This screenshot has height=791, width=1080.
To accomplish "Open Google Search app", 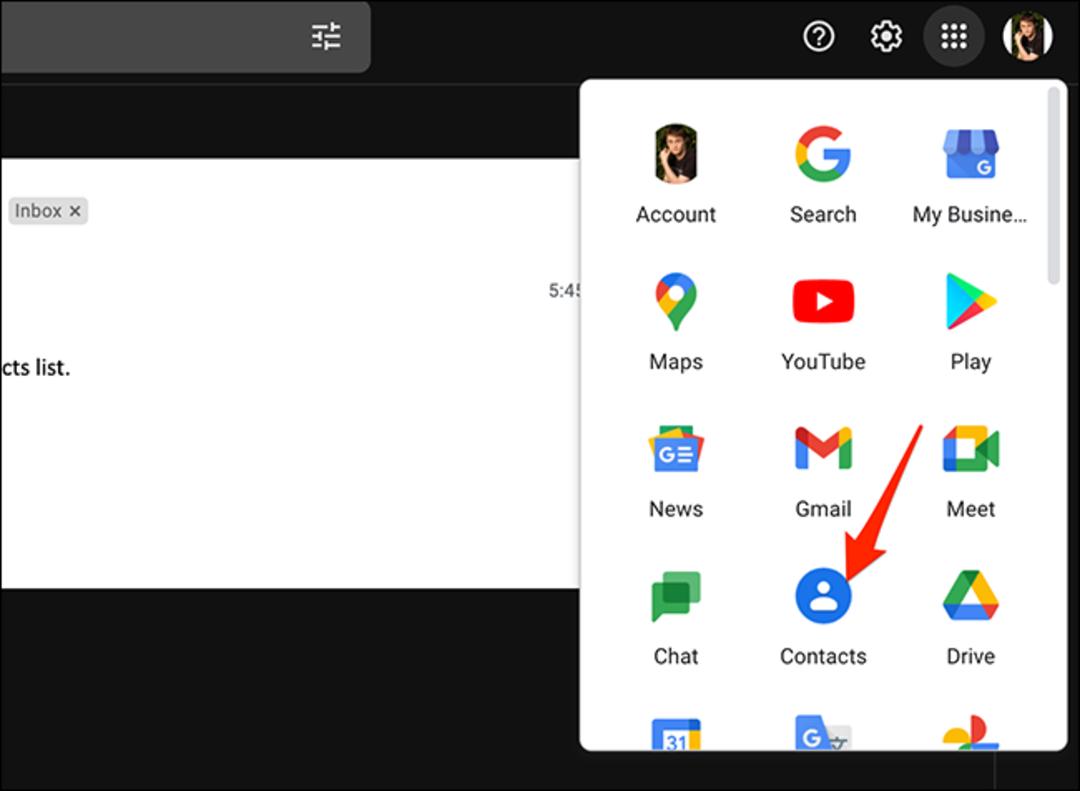I will pyautogui.click(x=823, y=176).
